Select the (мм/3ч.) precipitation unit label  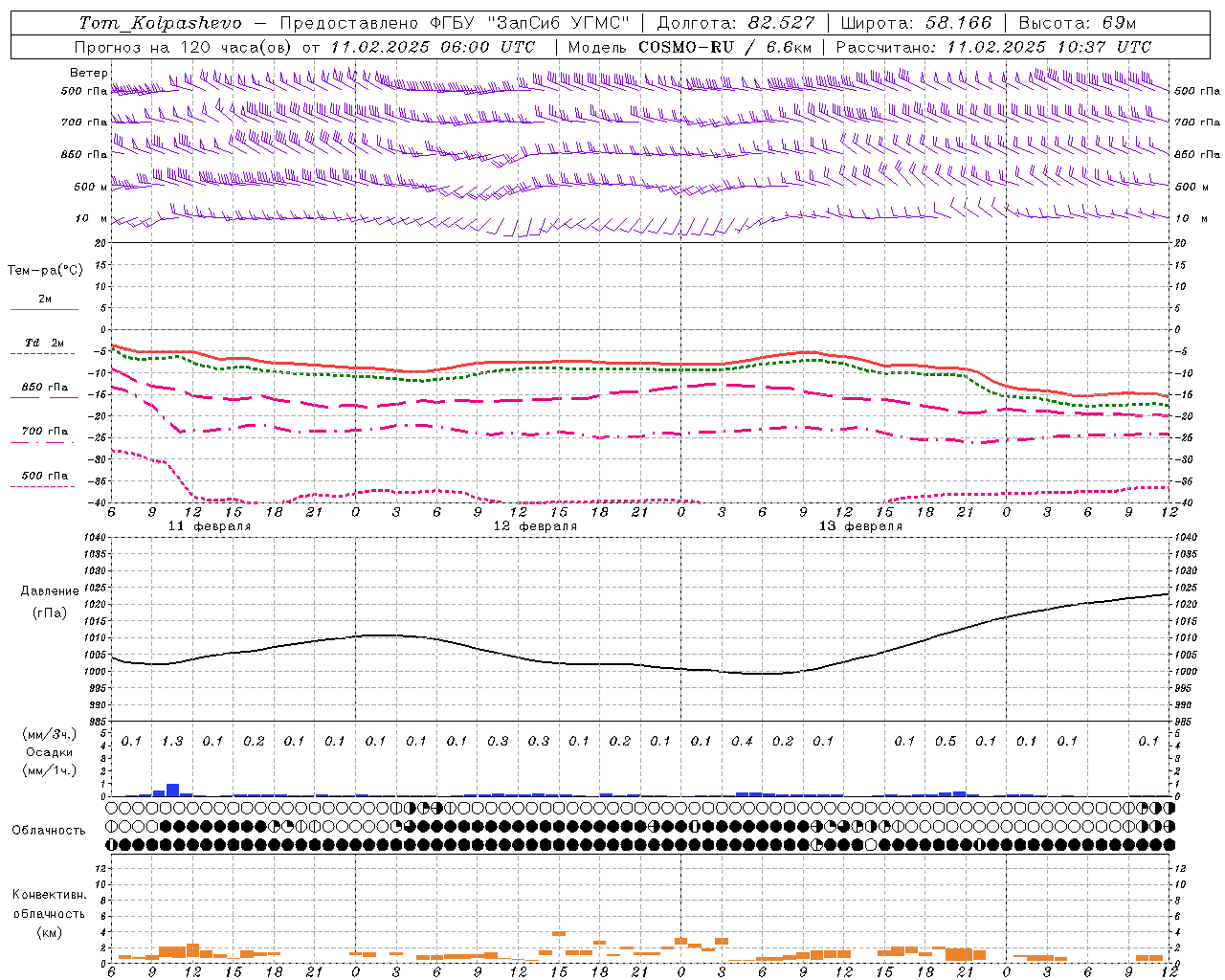coord(49,734)
